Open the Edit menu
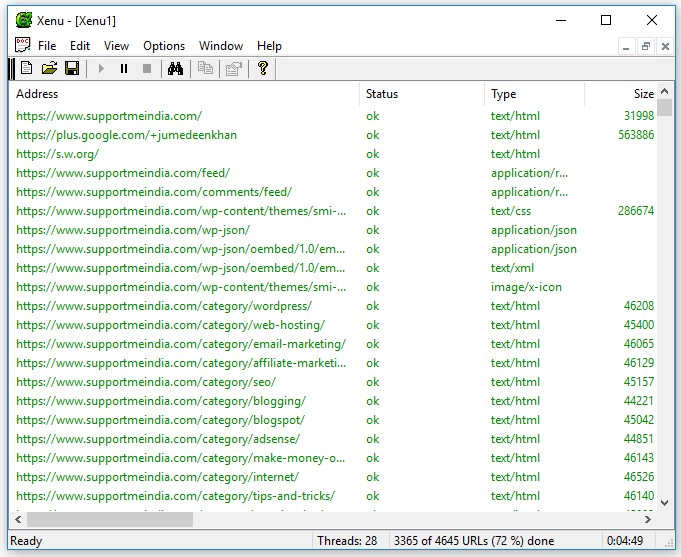Viewport: 681px width, 557px height. (80, 46)
